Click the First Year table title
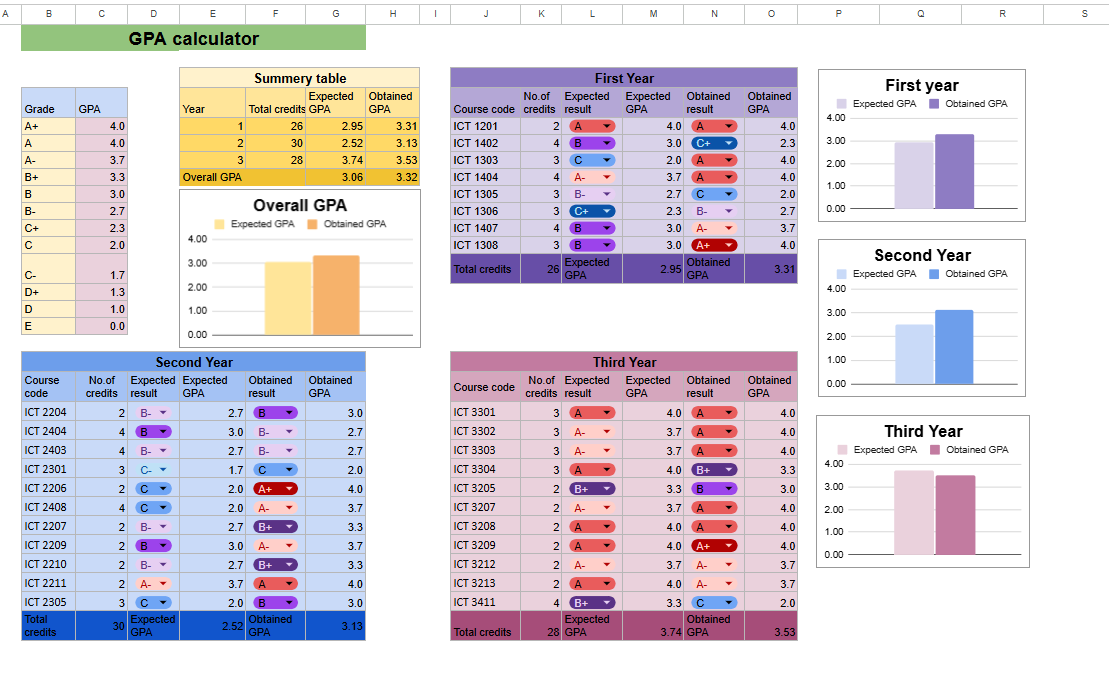1109x677 pixels. pos(624,78)
